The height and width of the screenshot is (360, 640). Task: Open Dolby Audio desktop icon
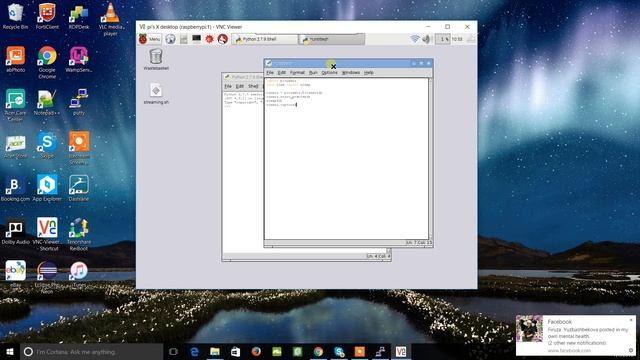[16, 232]
